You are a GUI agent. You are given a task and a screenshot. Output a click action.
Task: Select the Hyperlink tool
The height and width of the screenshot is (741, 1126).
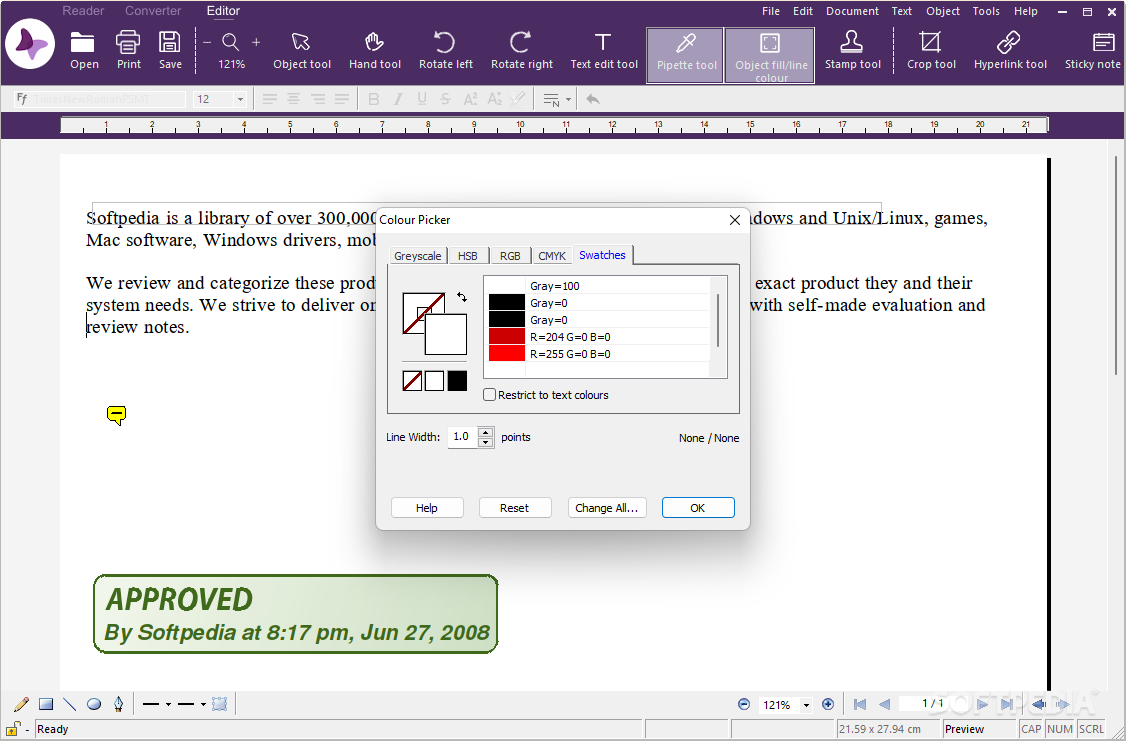click(x=1010, y=50)
